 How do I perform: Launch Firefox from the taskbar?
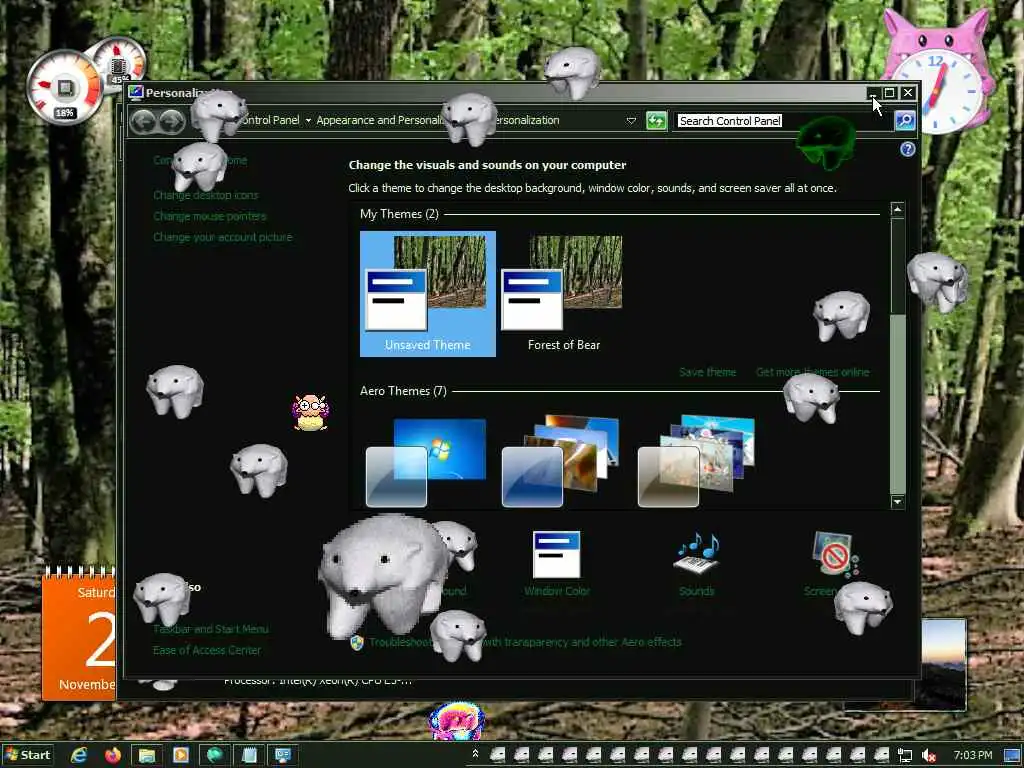click(x=112, y=756)
